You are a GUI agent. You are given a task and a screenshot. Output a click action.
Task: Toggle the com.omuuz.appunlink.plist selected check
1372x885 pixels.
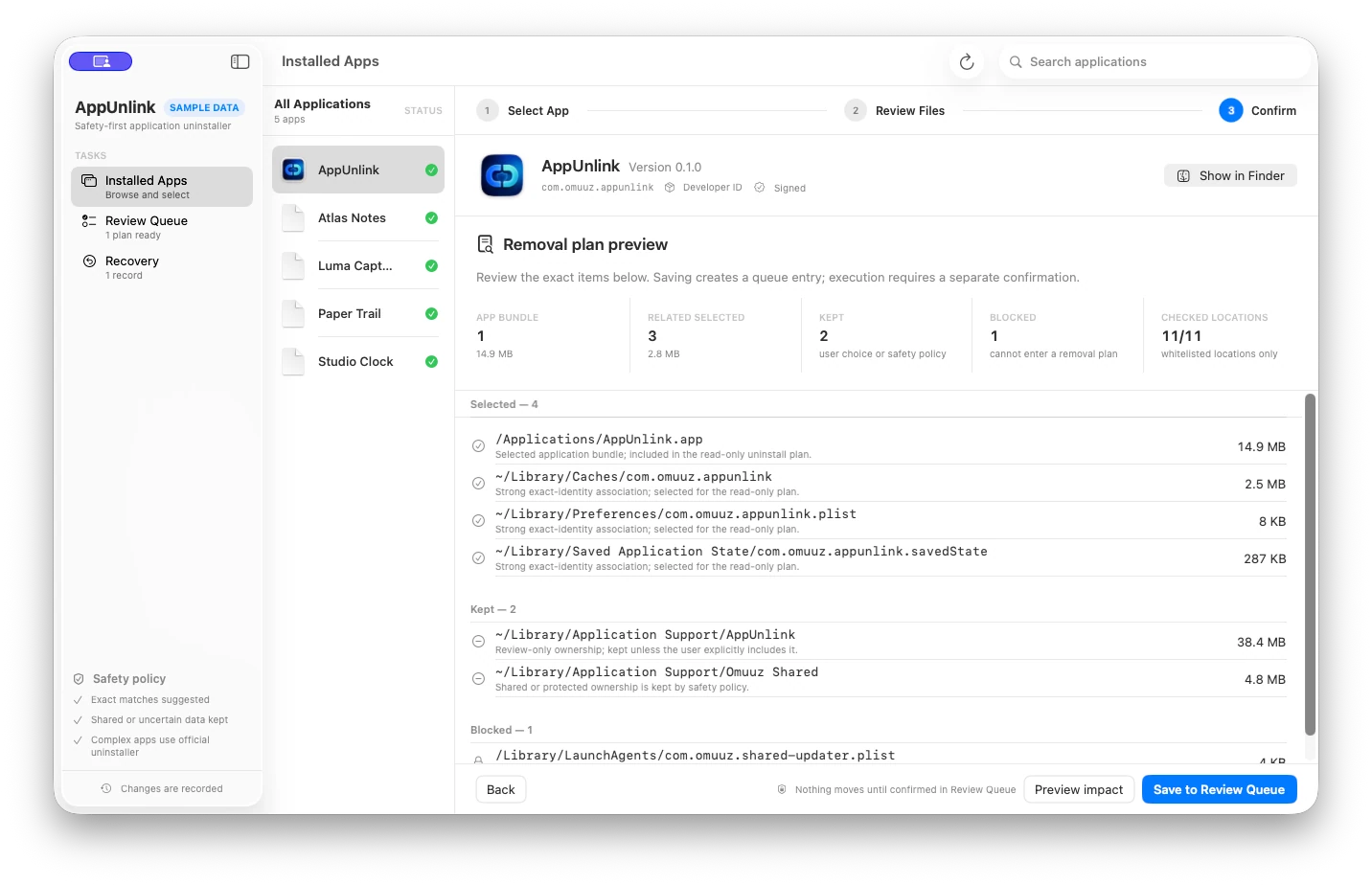tap(478, 521)
